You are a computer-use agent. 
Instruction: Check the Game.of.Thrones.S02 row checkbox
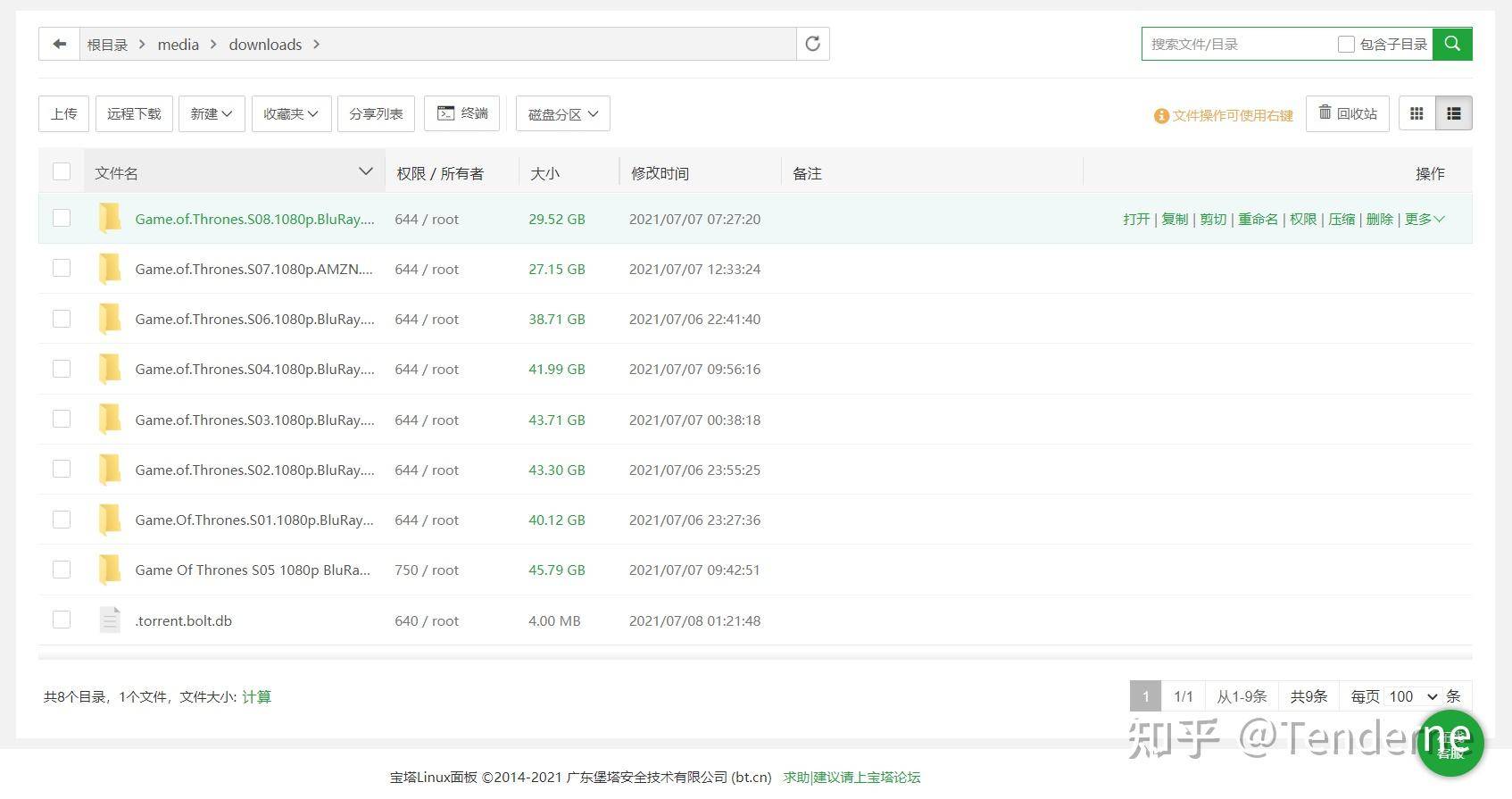(62, 469)
